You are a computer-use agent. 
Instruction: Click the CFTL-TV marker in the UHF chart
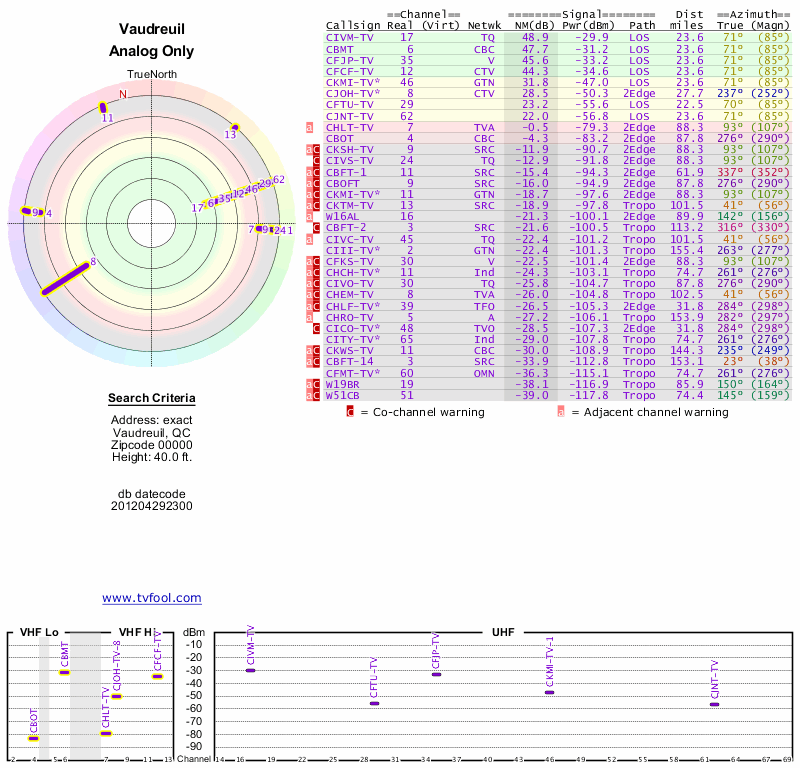click(374, 703)
